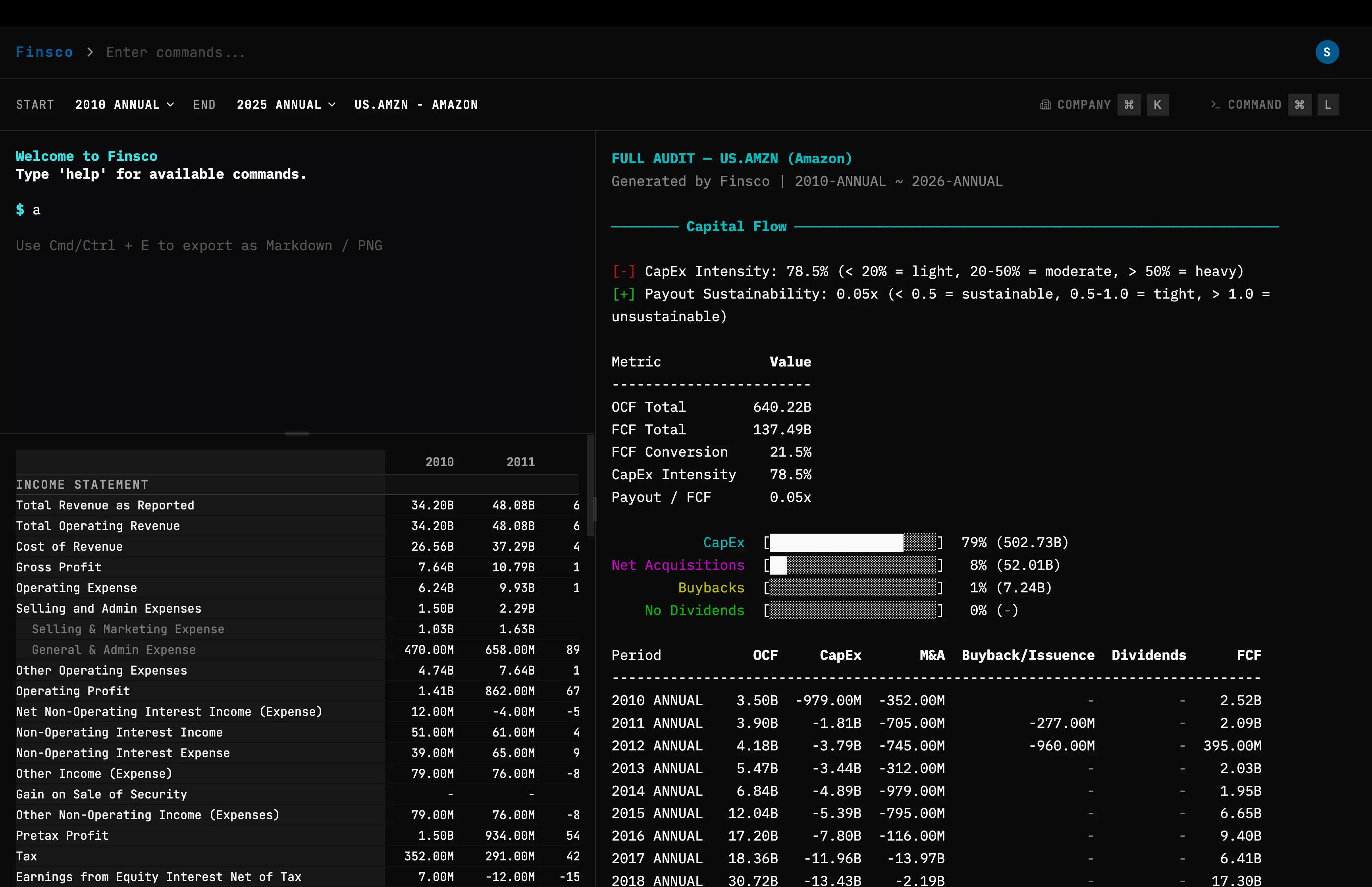Click the Cmd key badge next to K
Image resolution: width=1372 pixels, height=887 pixels.
(x=1129, y=105)
